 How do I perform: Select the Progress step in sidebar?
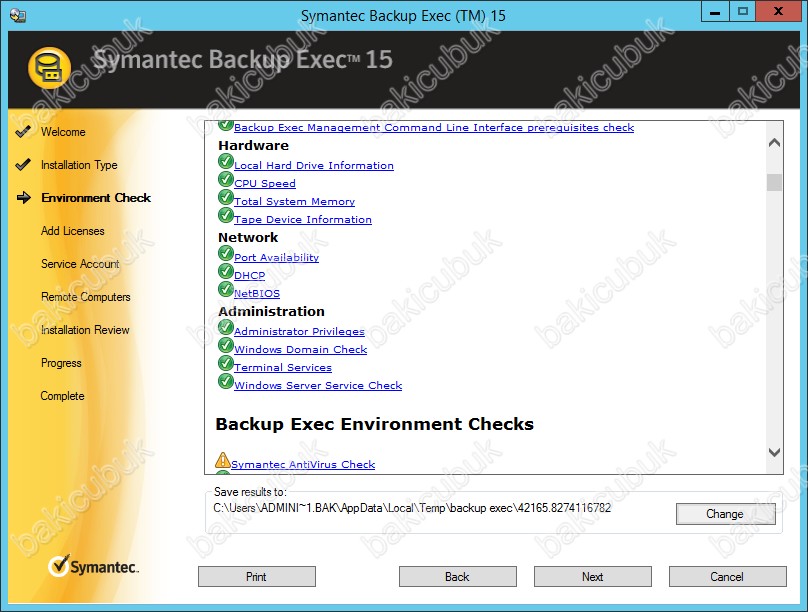coord(61,363)
